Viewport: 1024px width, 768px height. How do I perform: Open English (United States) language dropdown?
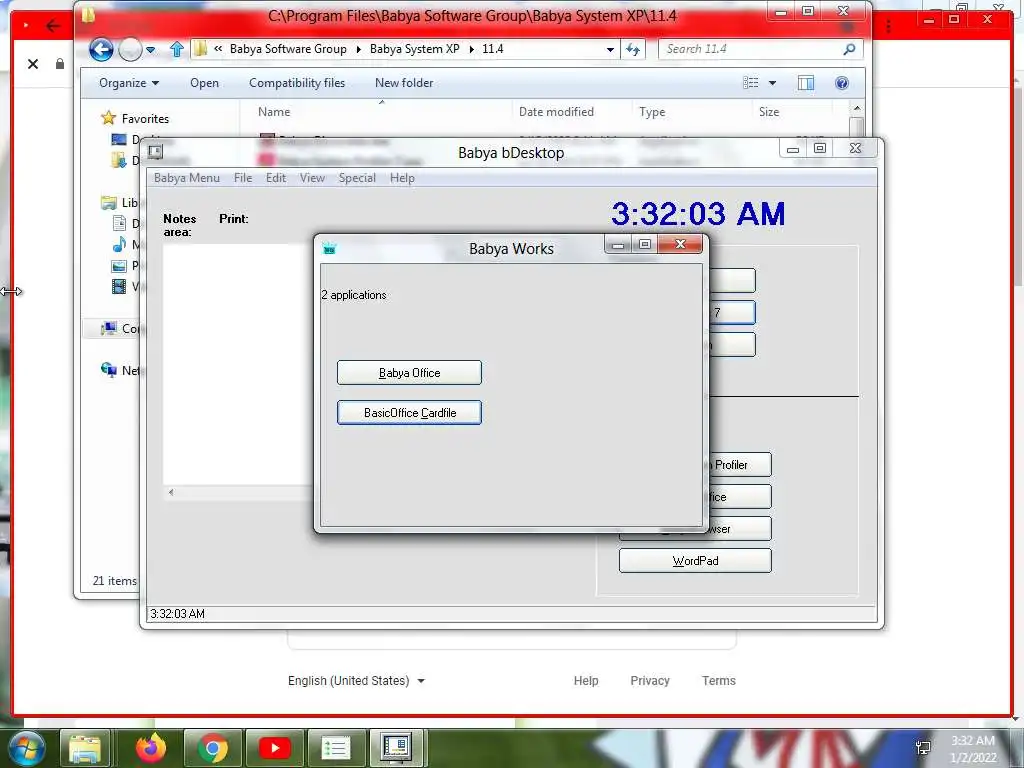click(x=357, y=680)
